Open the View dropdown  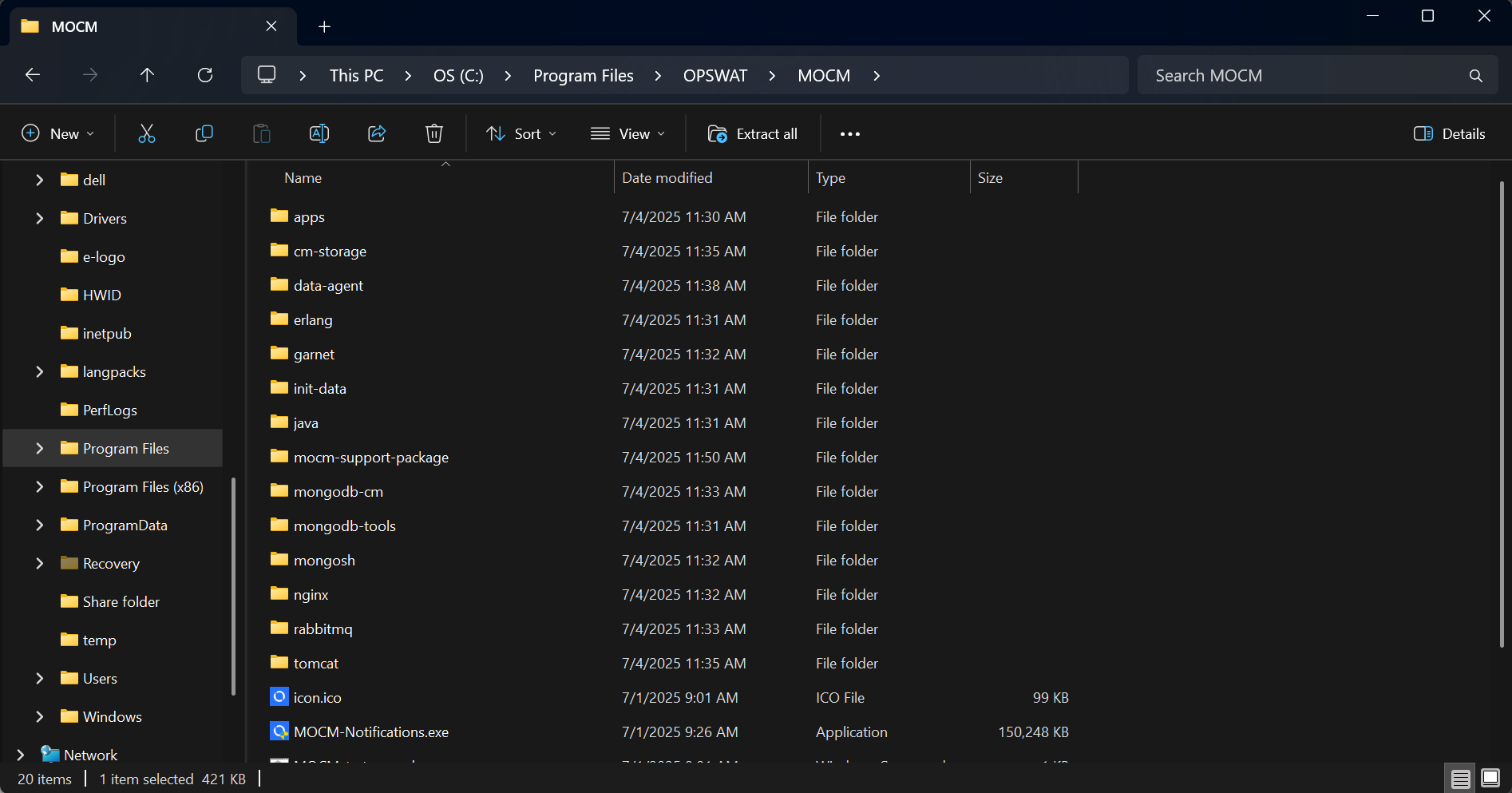[x=627, y=133]
